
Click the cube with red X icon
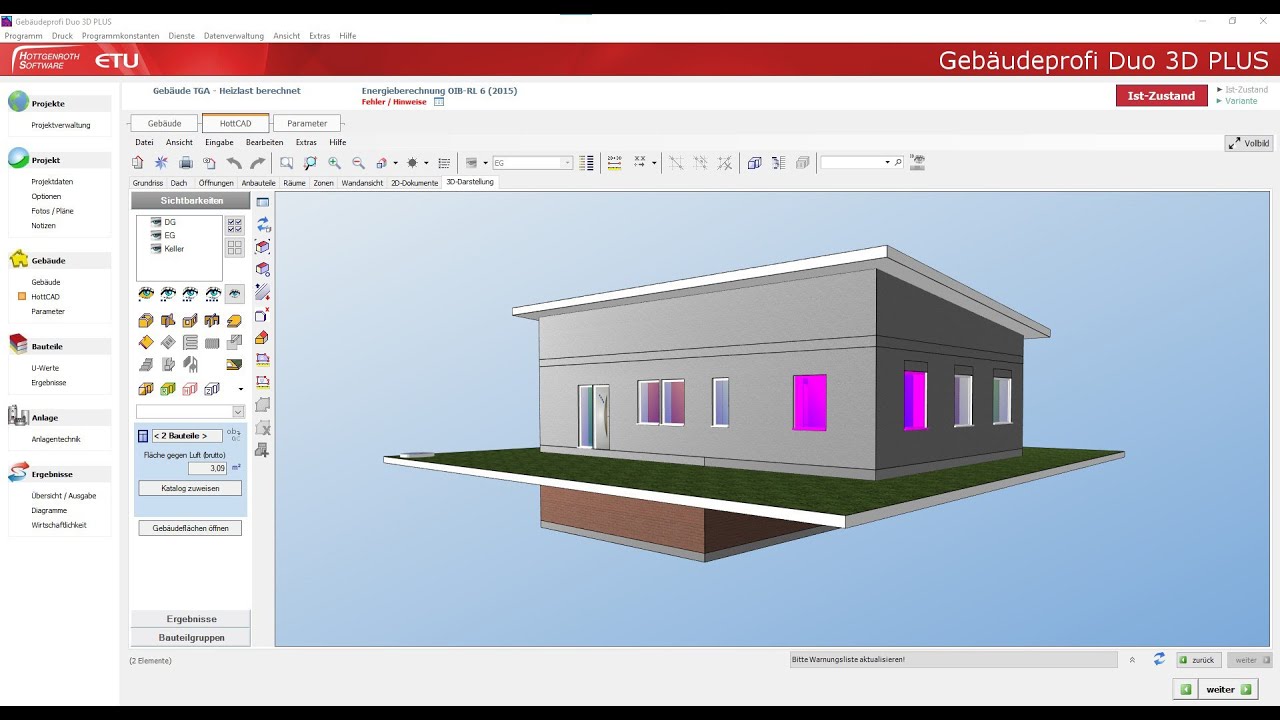[263, 315]
